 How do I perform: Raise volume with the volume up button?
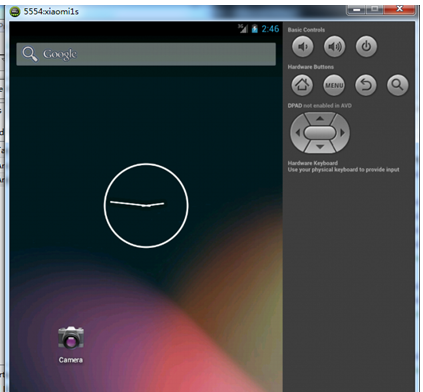coord(334,47)
